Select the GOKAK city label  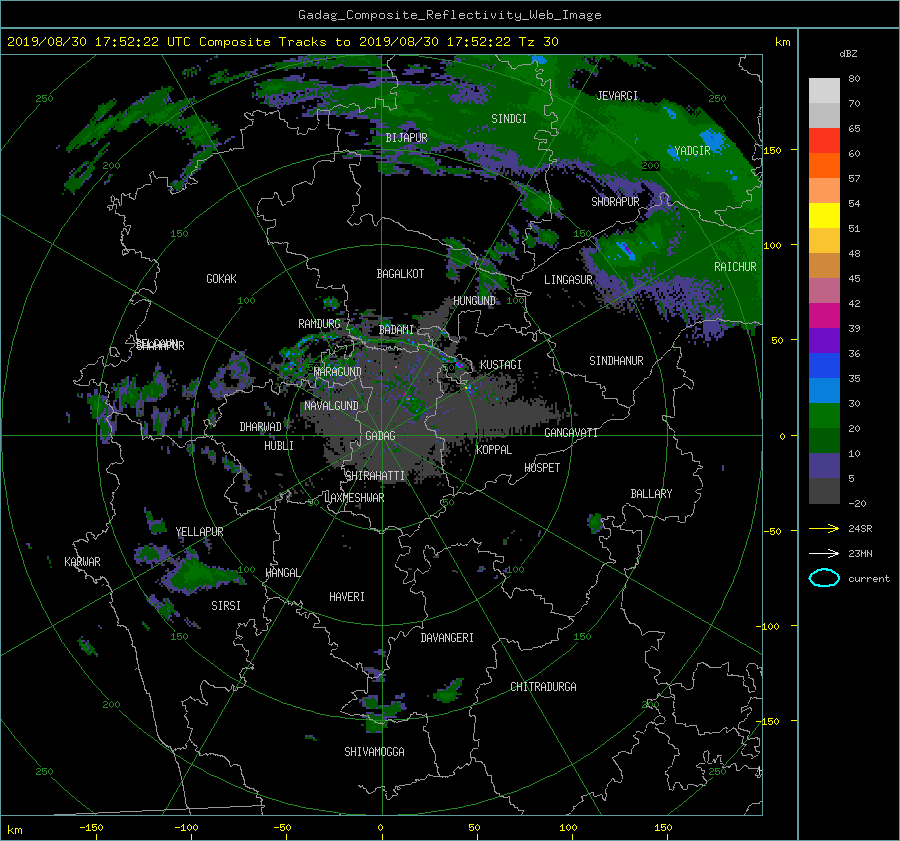tap(222, 279)
